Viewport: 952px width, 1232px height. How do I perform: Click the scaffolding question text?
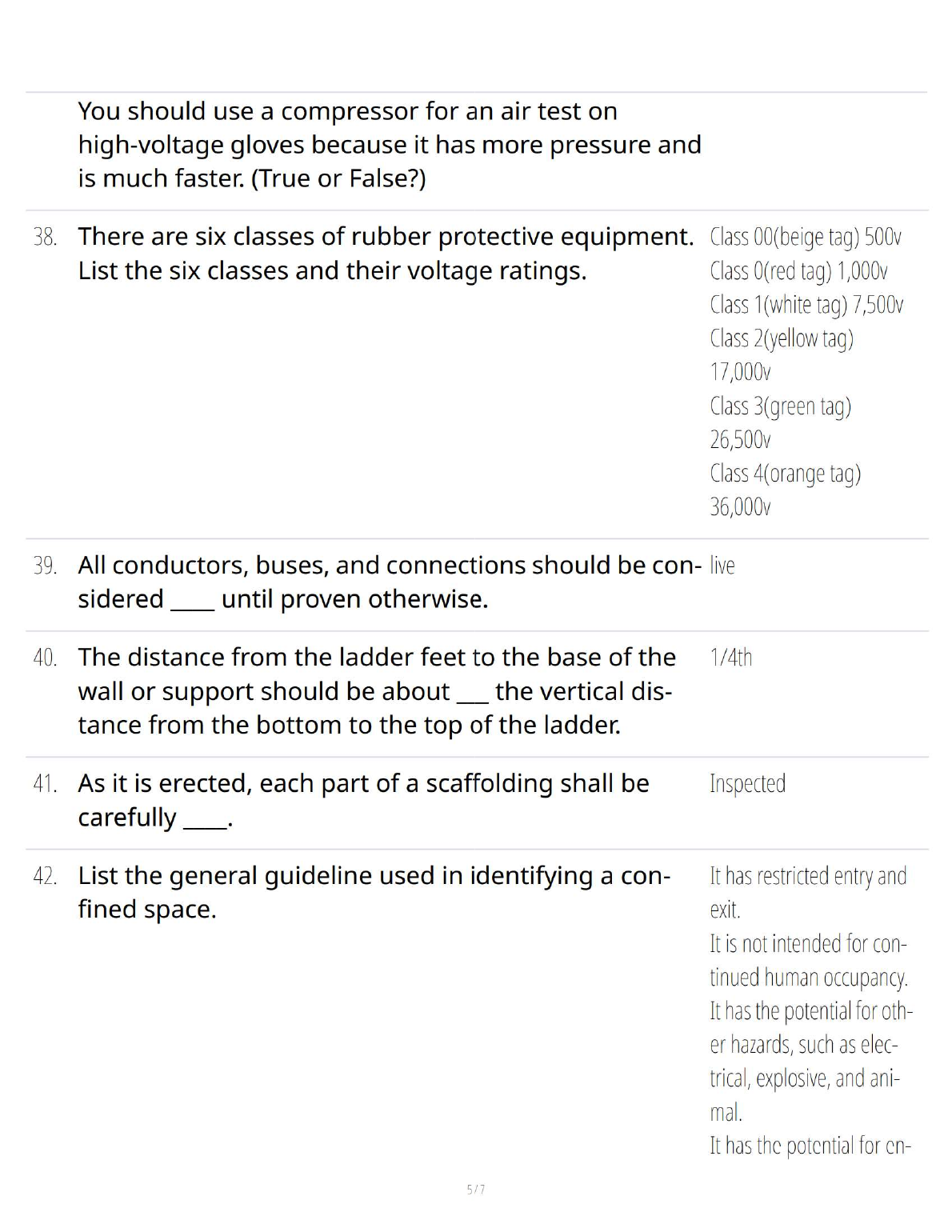[363, 800]
